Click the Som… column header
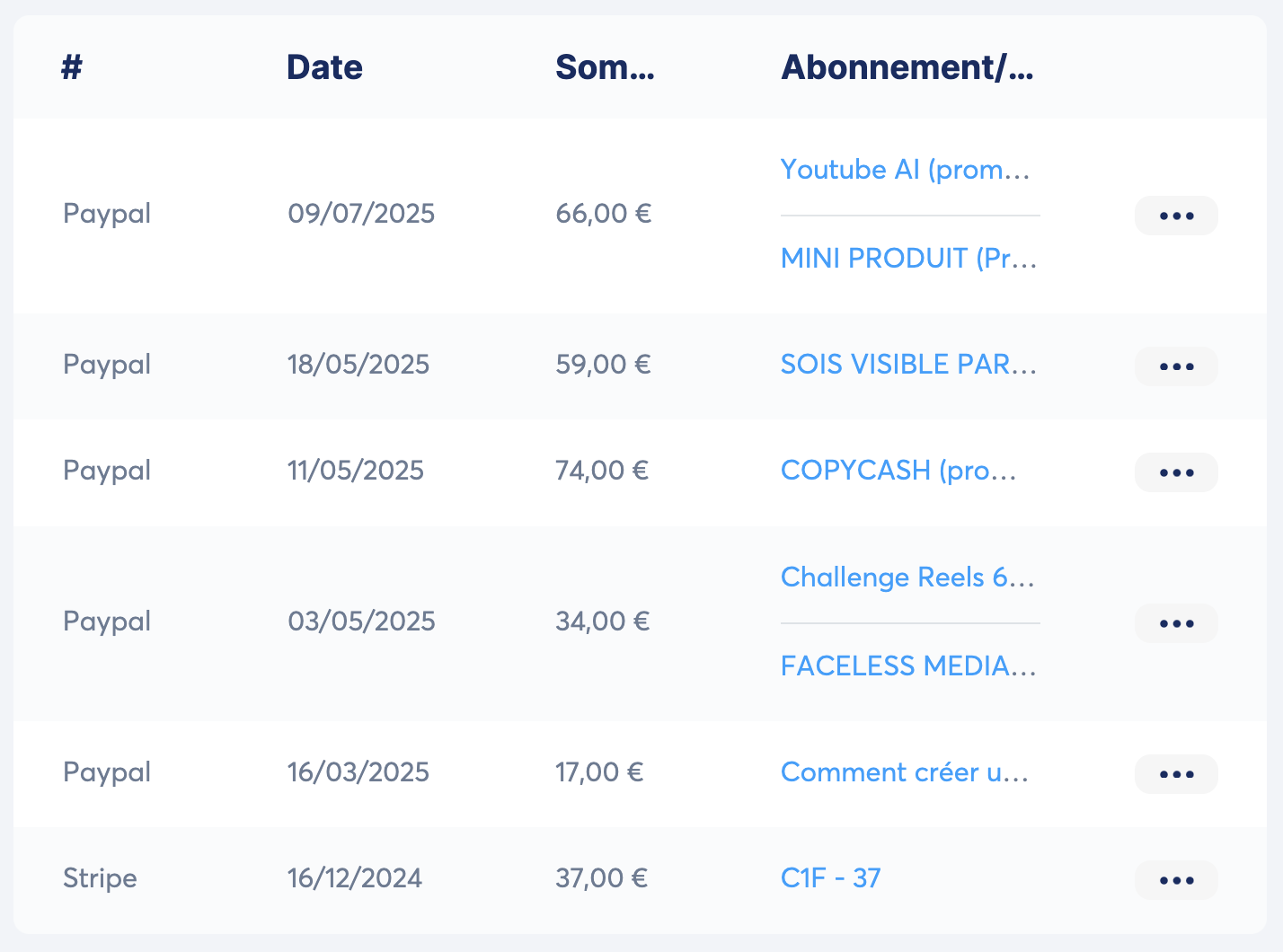 [605, 67]
